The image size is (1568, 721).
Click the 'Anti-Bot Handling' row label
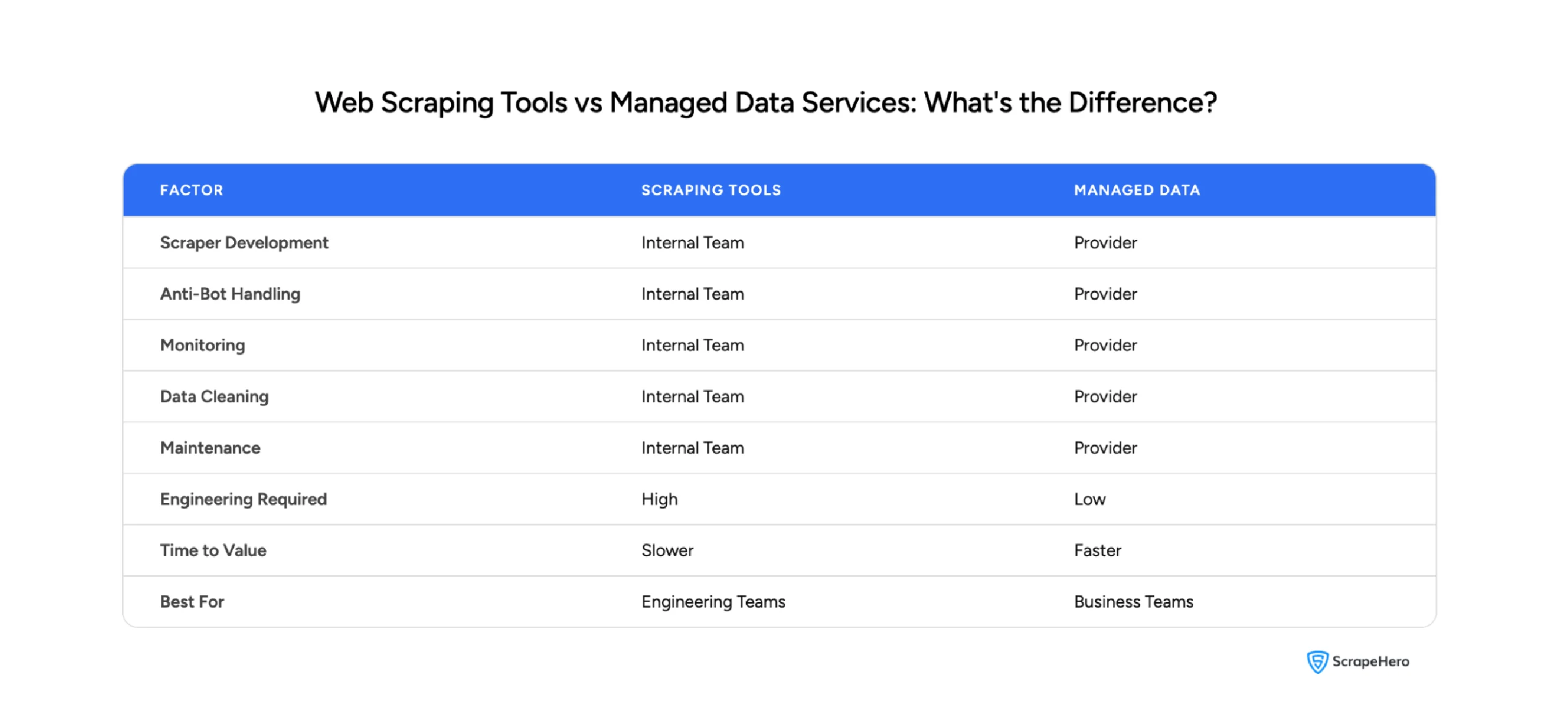click(230, 294)
